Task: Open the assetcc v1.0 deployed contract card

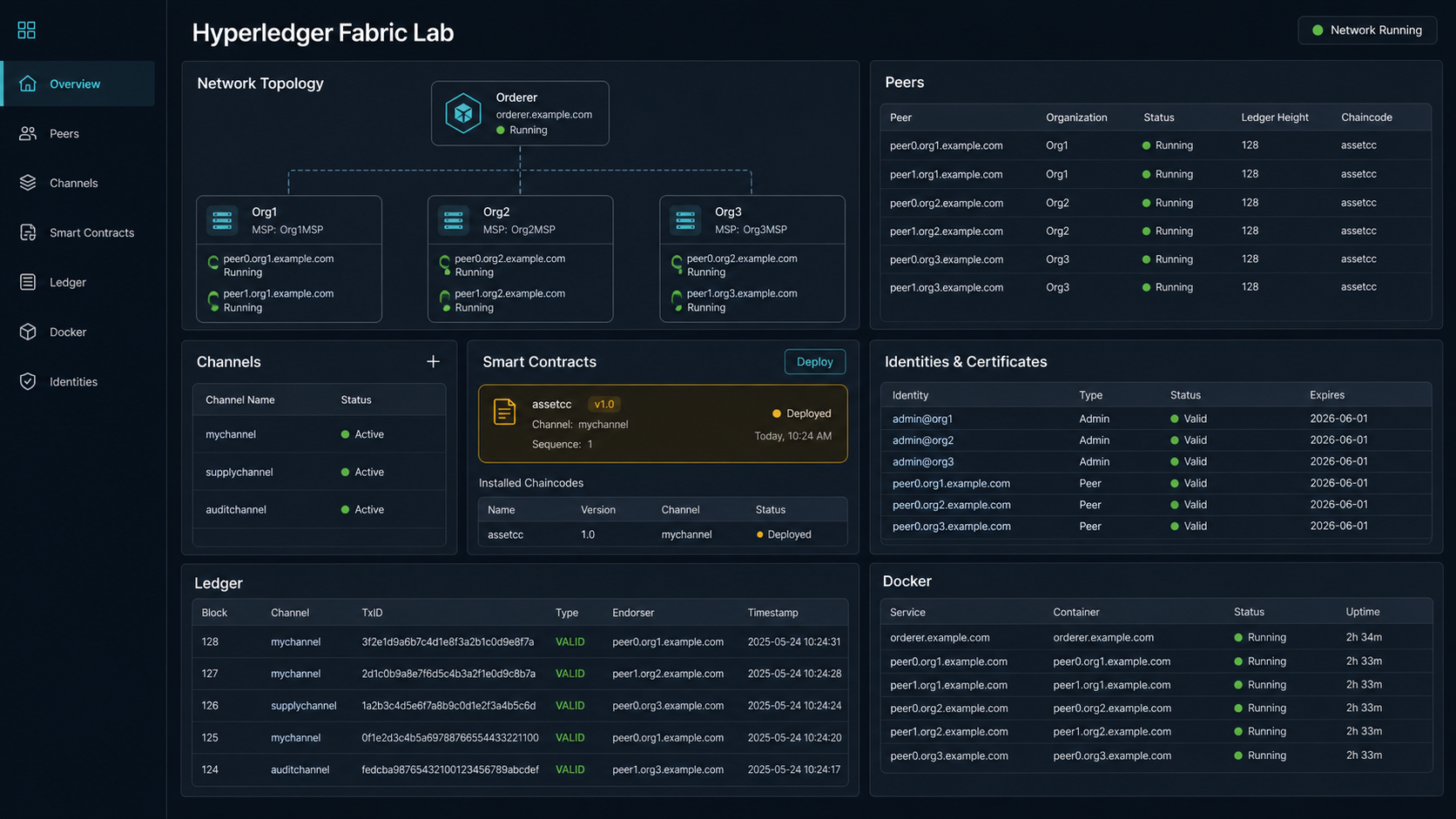Action: point(663,424)
